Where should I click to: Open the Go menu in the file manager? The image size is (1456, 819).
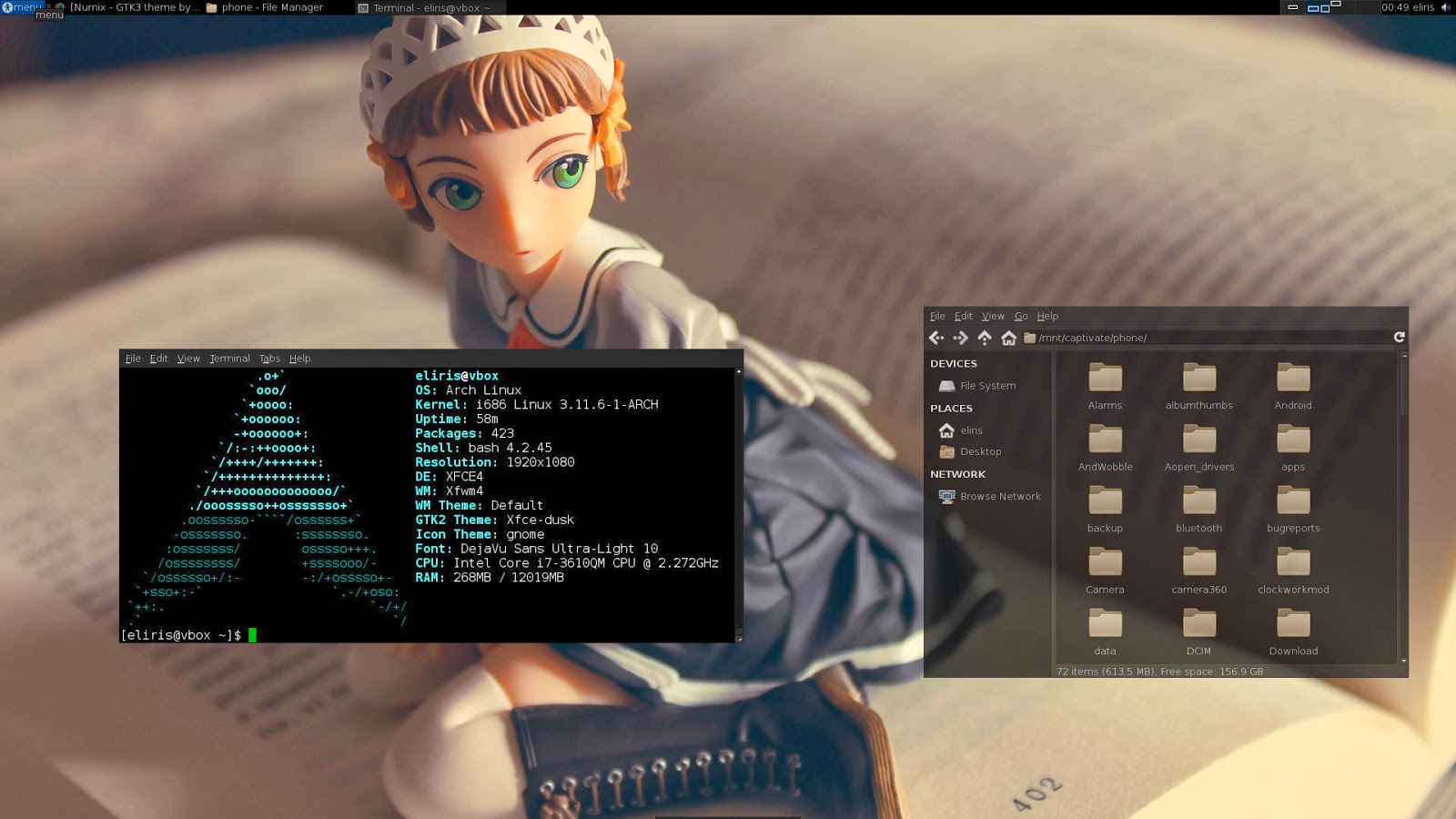coord(1021,316)
